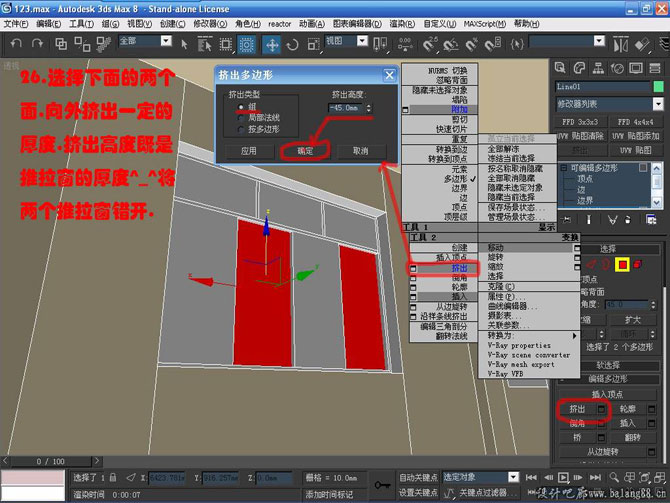Click the magnifier Zoom viewport icon
The image size is (670, 503).
(x=614, y=477)
